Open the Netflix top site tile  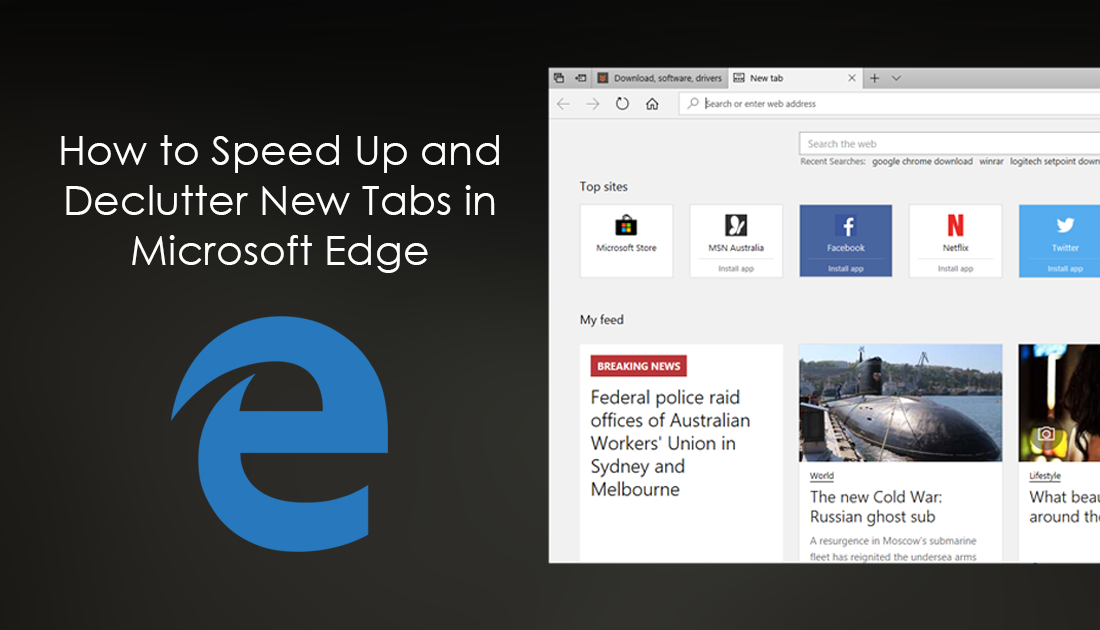pos(955,241)
